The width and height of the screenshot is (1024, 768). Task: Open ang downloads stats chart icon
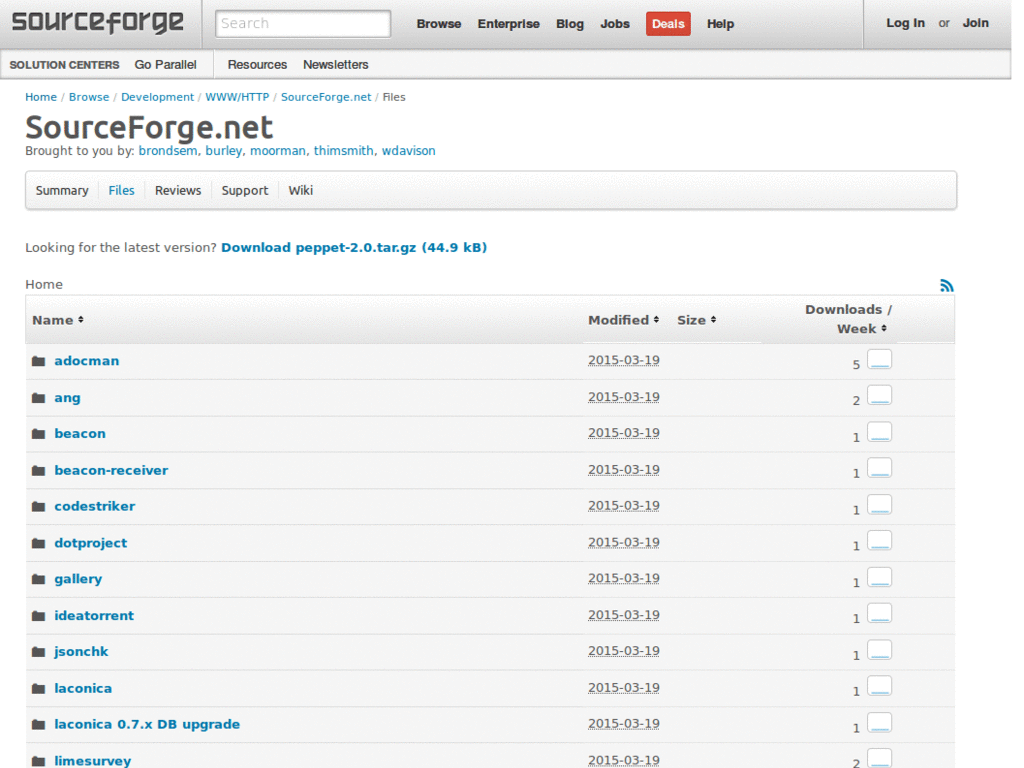click(879, 396)
